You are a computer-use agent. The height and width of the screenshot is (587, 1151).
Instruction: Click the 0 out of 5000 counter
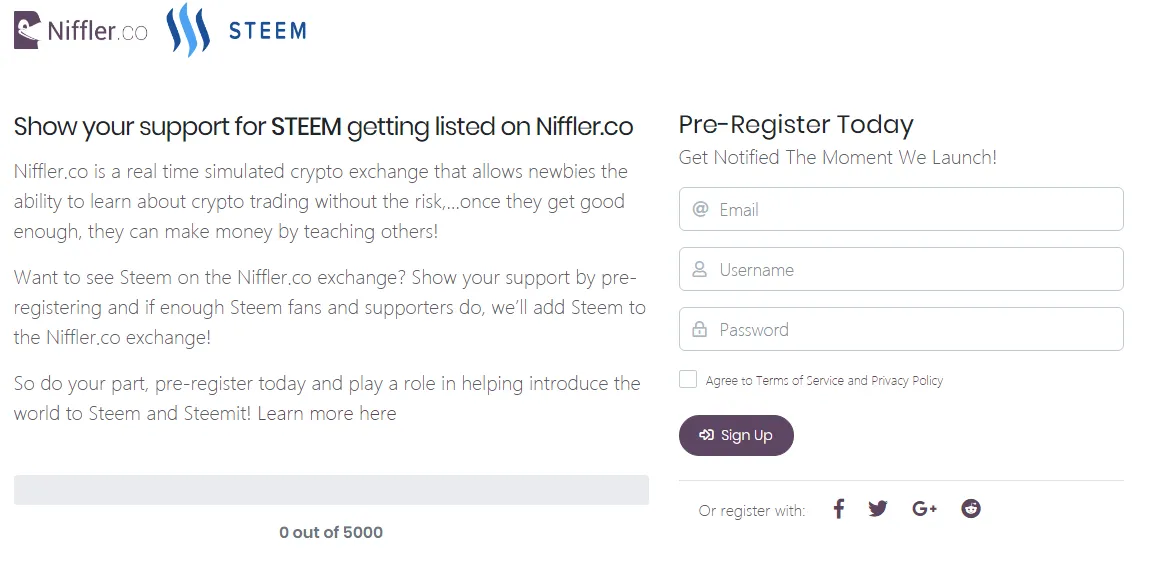click(x=331, y=533)
